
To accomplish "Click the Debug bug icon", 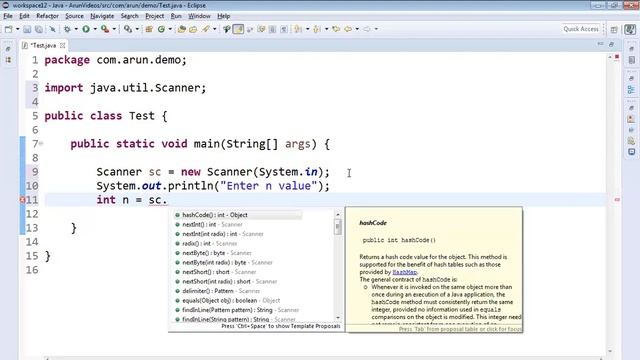I will 67,29.
